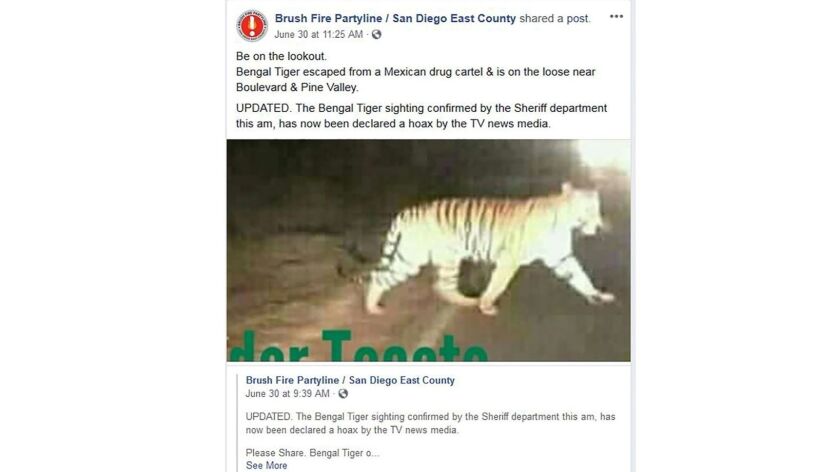Open the tiger photo in the post

429,250
